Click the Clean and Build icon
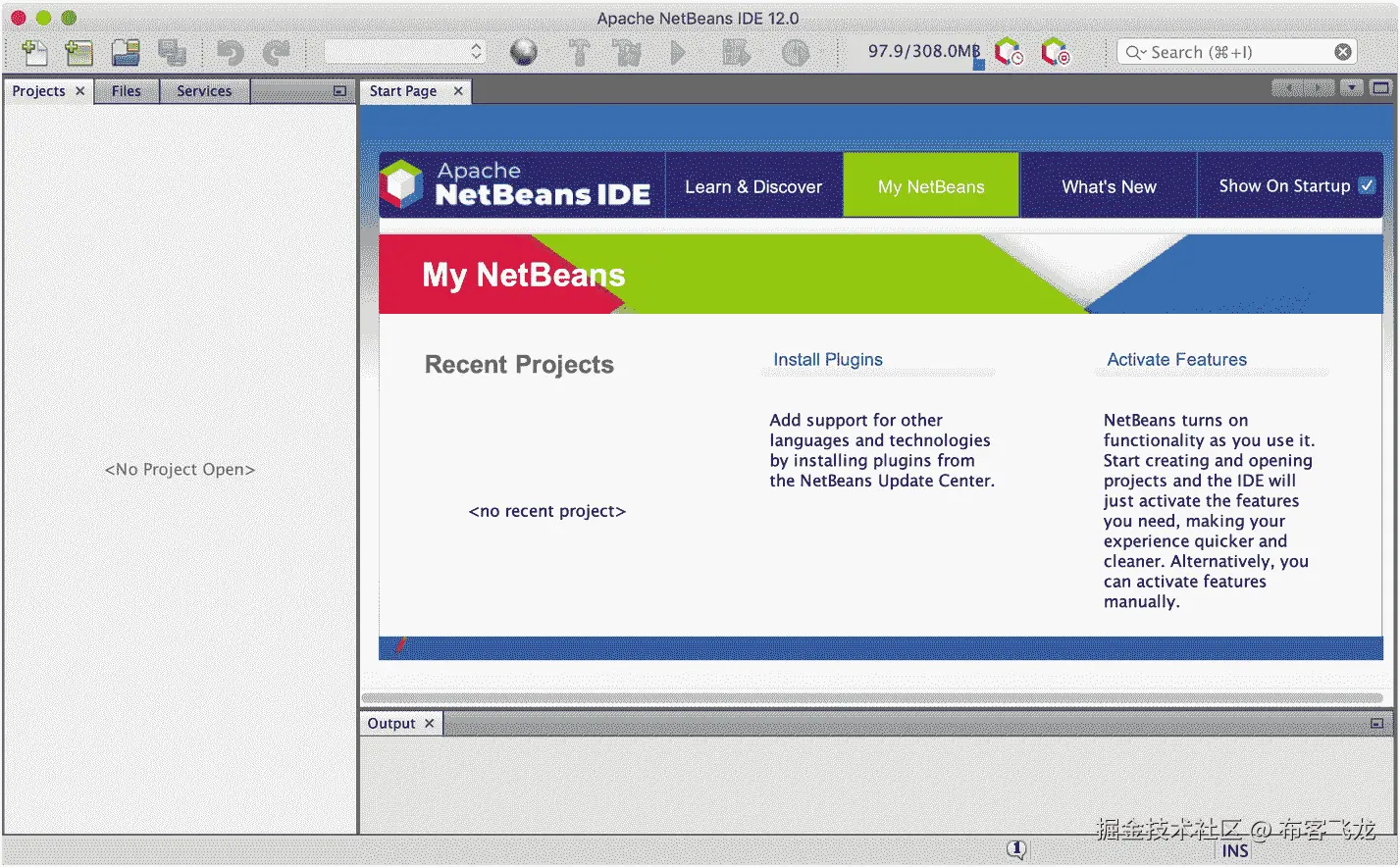Viewport: 1400px width, 867px height. point(627,52)
